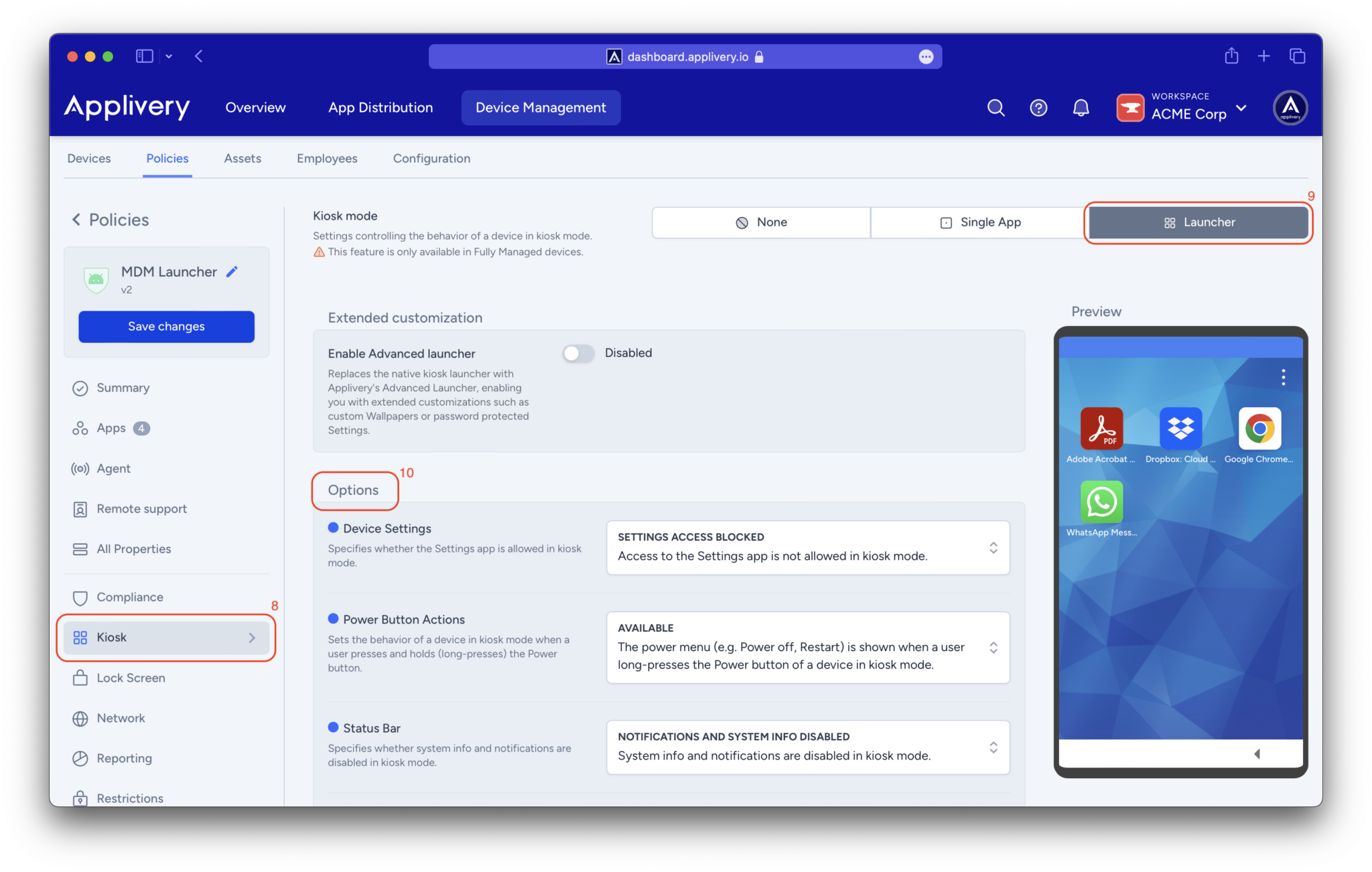1372x872 pixels.
Task: Click the pencil icon next to MDM Launcher
Action: pos(232,271)
